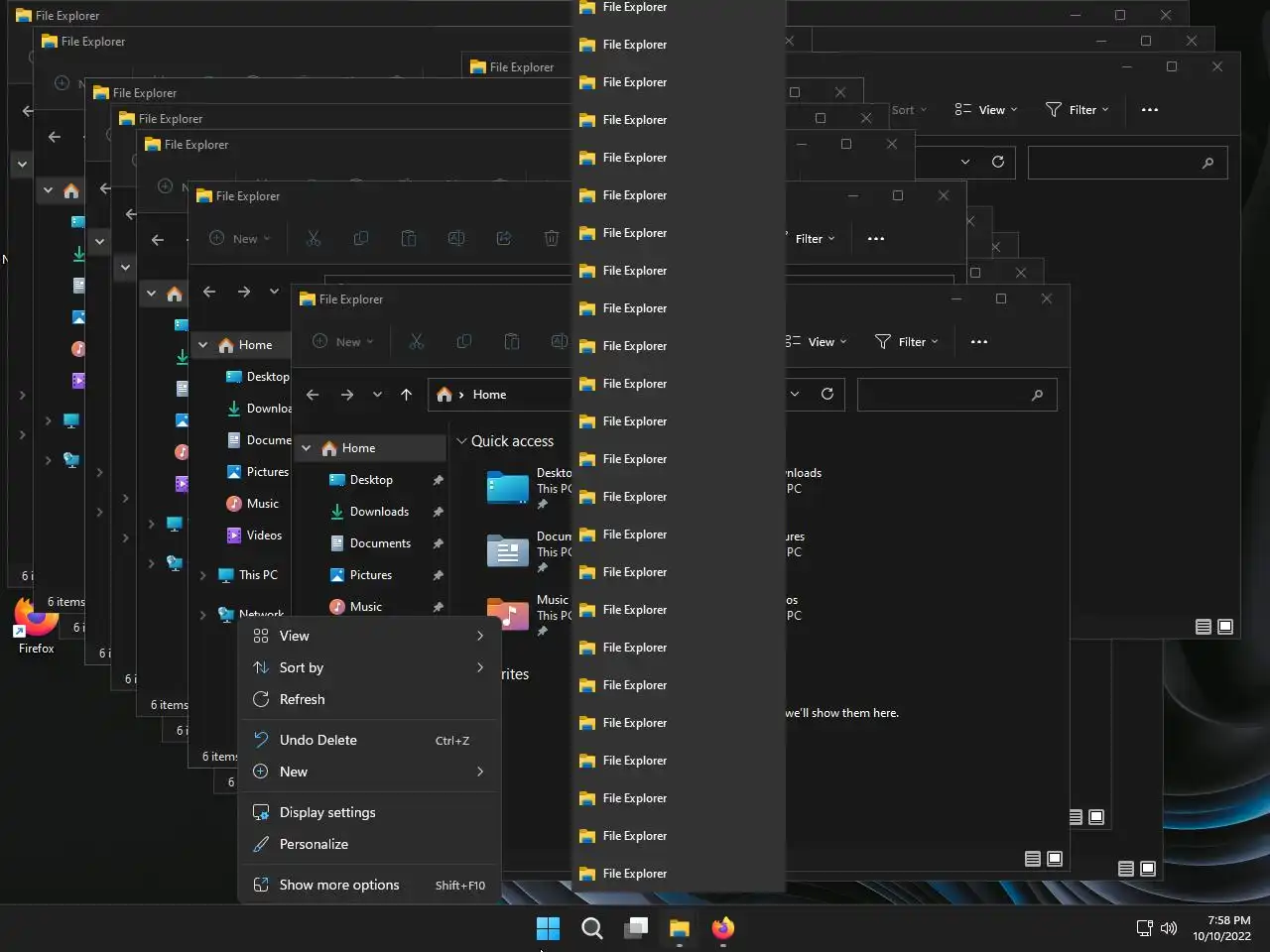Click the search field in the rear window with Sort
Screen dimensions: 1270x952
click(1127, 163)
